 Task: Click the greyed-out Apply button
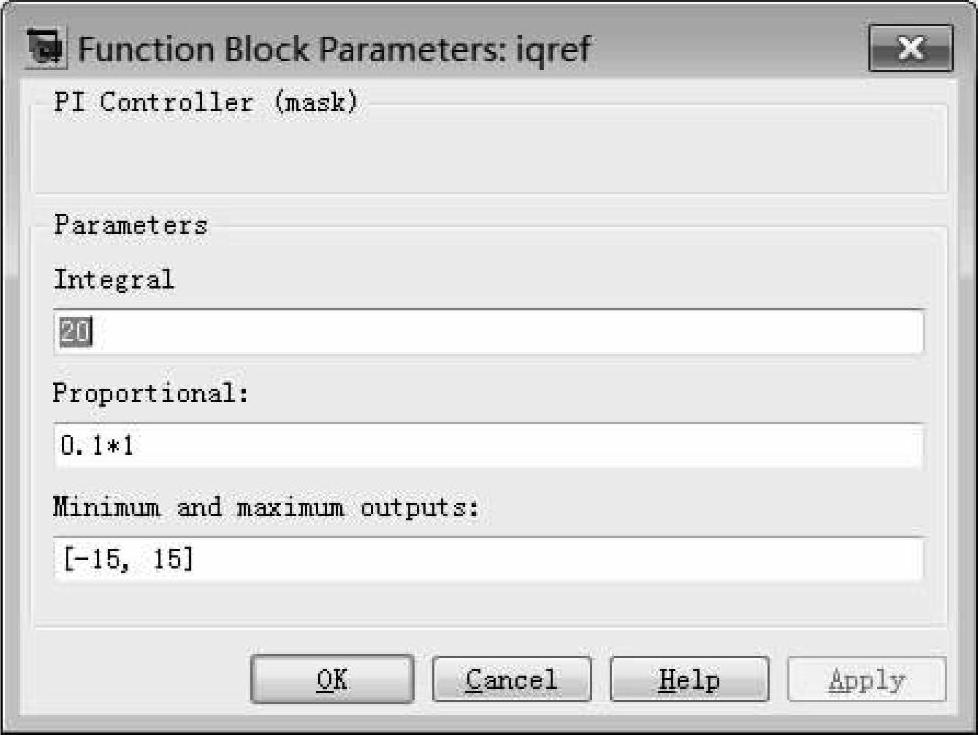pos(866,680)
